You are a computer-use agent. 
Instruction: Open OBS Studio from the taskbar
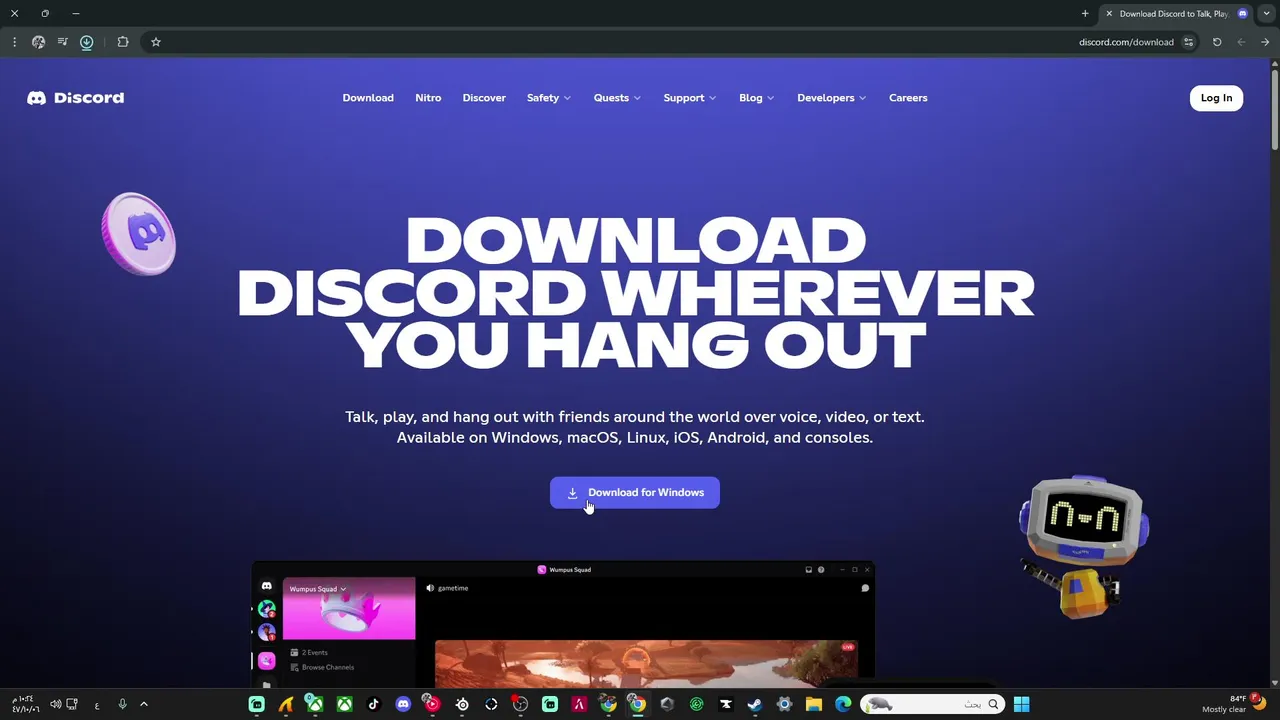pos(520,704)
